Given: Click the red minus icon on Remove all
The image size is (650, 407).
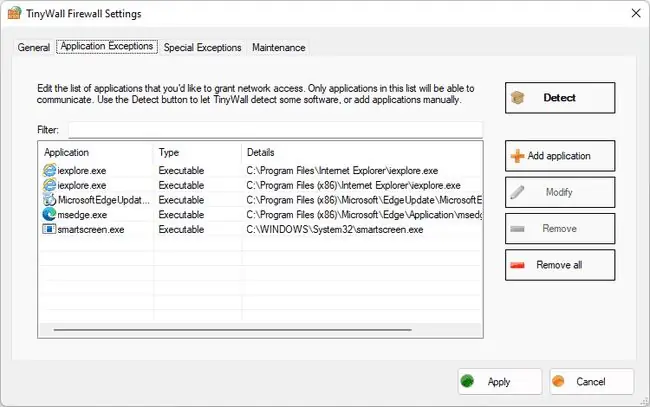Looking at the screenshot, I should tap(517, 265).
